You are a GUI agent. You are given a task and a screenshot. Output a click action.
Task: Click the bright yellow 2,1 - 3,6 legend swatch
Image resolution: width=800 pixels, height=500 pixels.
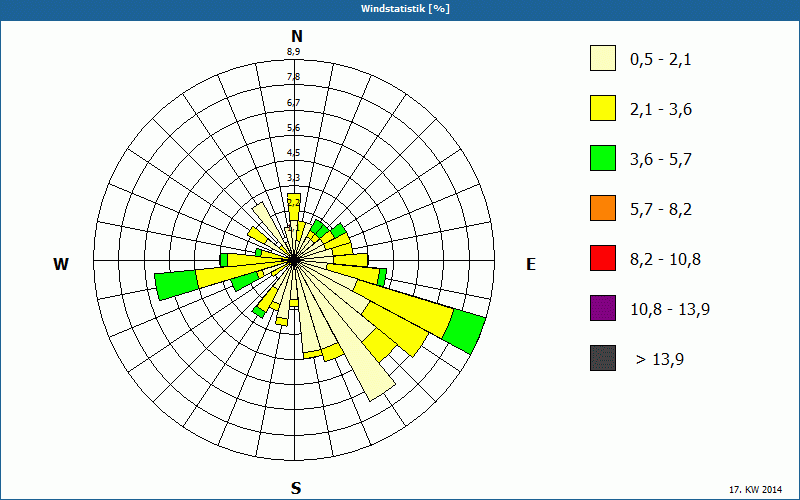point(603,108)
